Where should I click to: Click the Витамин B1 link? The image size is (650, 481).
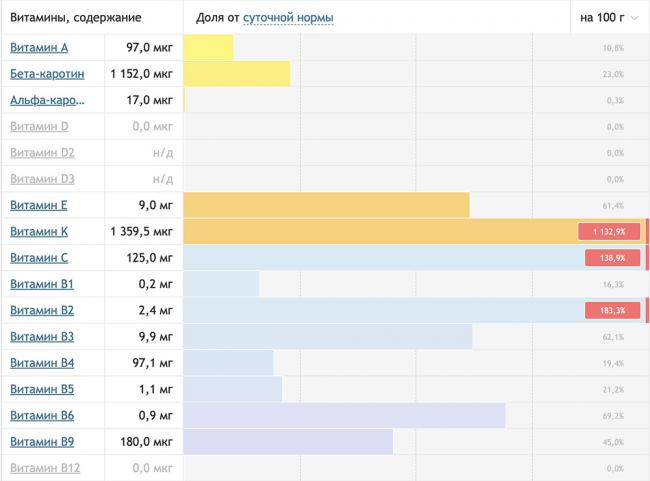[41, 284]
